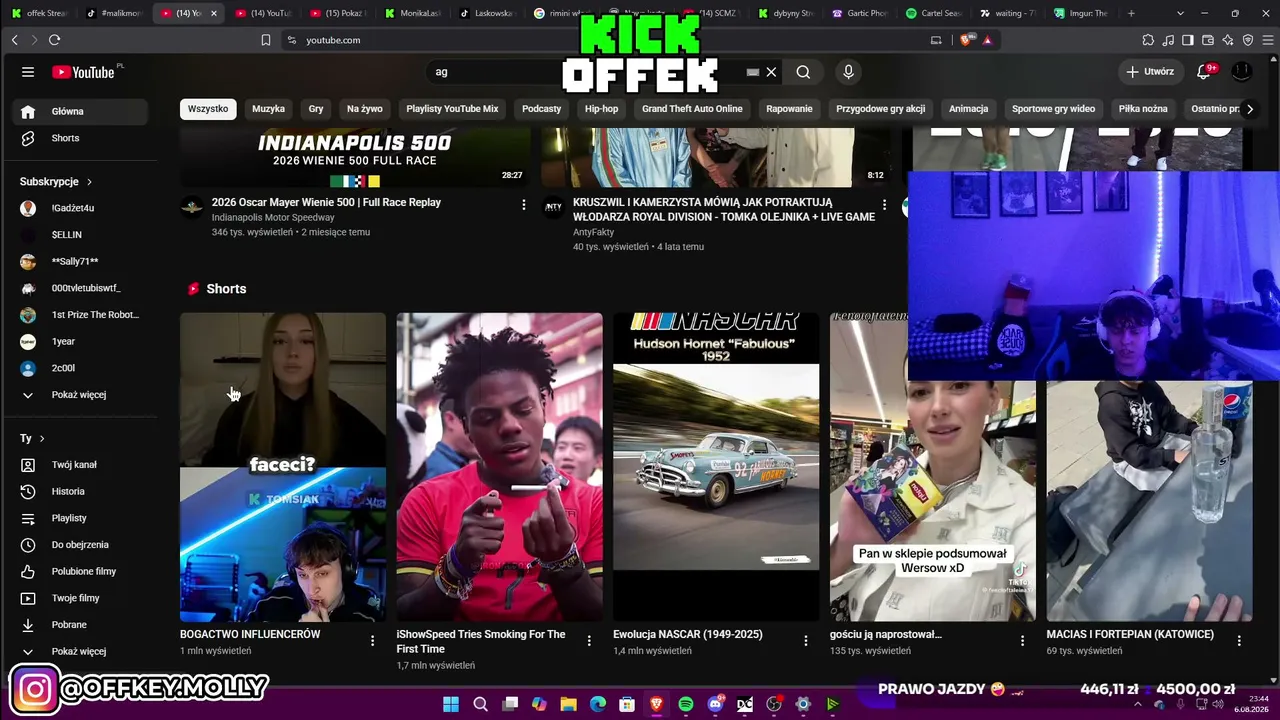Play the Hudson Hornet NASCAR short thumbnail

point(716,467)
